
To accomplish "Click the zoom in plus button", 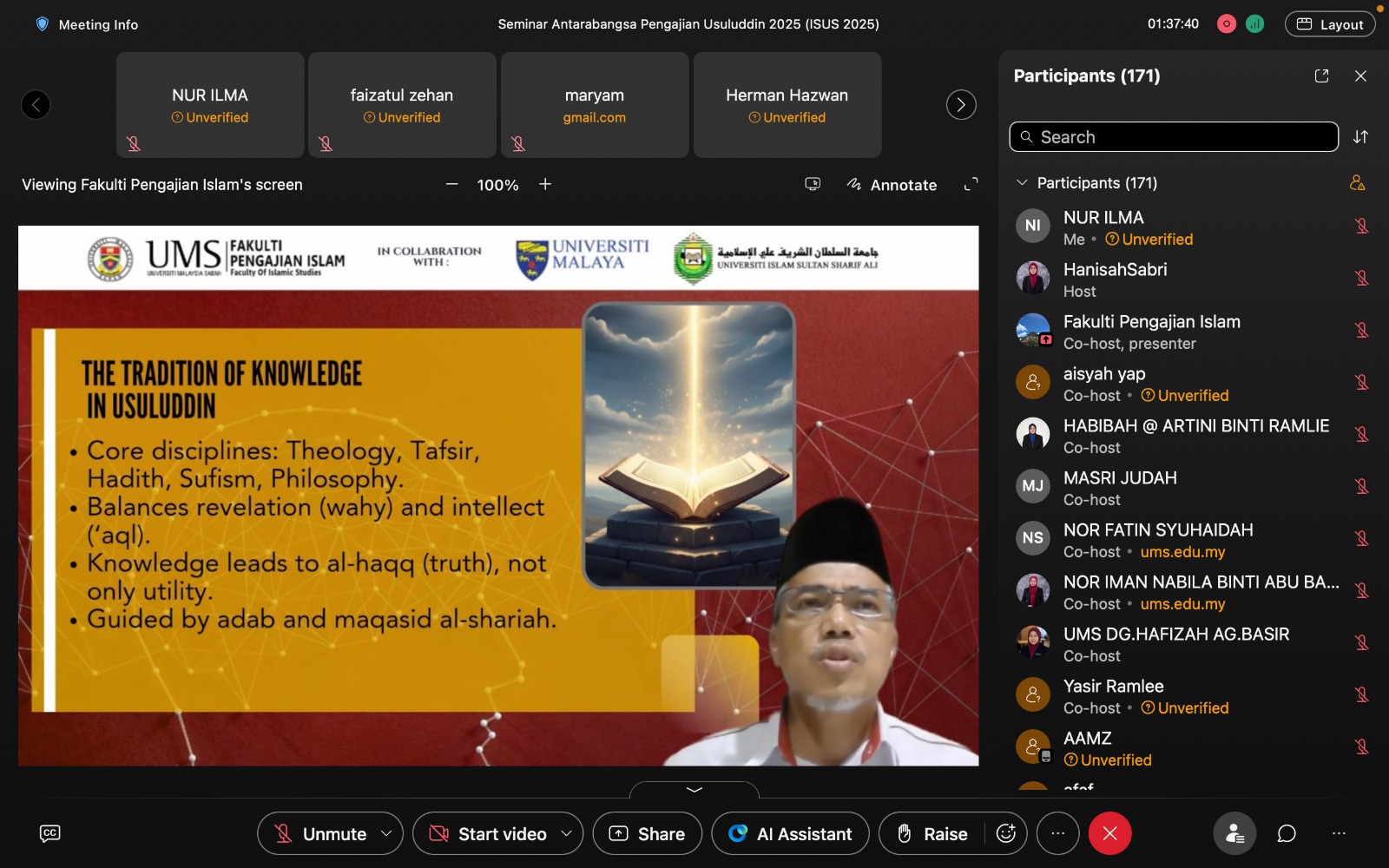I will click(545, 184).
